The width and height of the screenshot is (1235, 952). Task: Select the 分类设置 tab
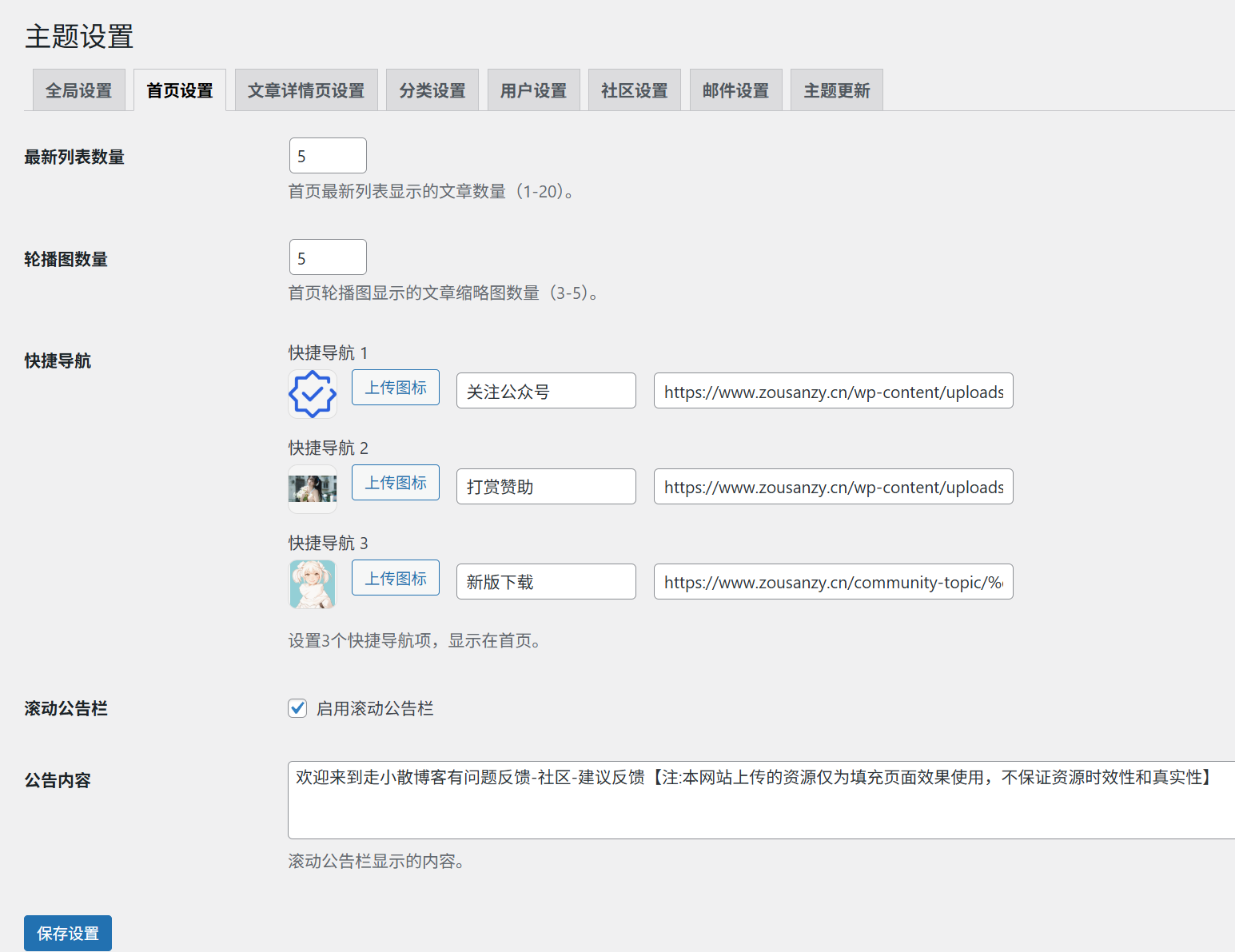(x=432, y=90)
